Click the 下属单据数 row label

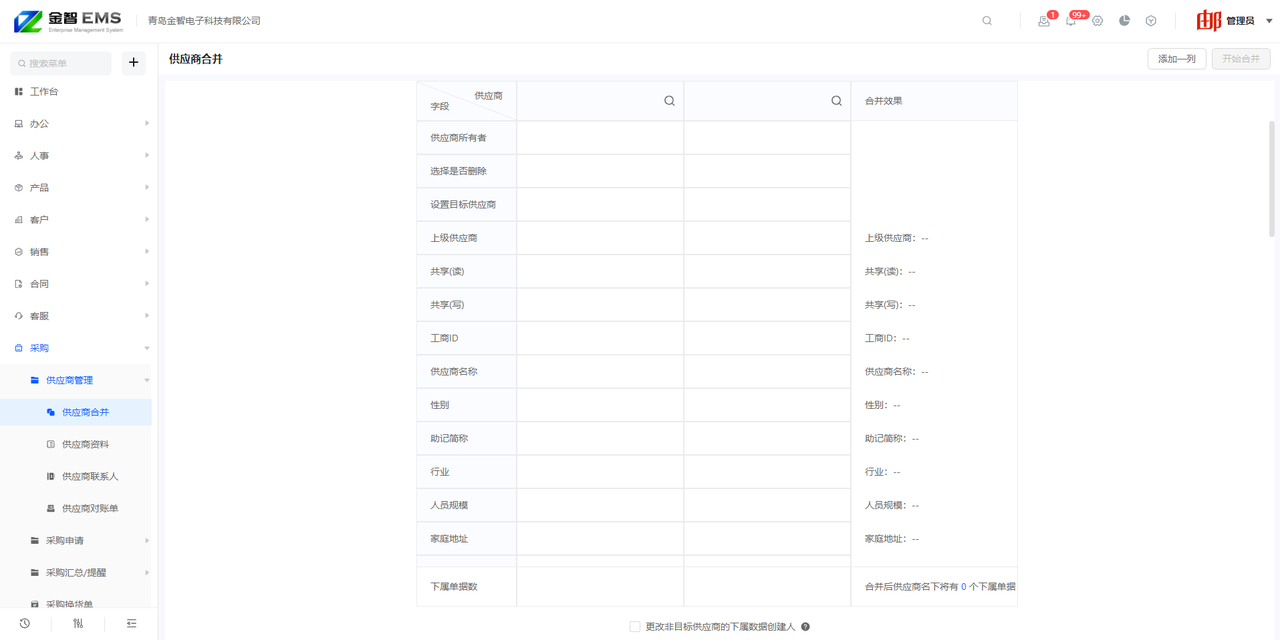click(454, 587)
